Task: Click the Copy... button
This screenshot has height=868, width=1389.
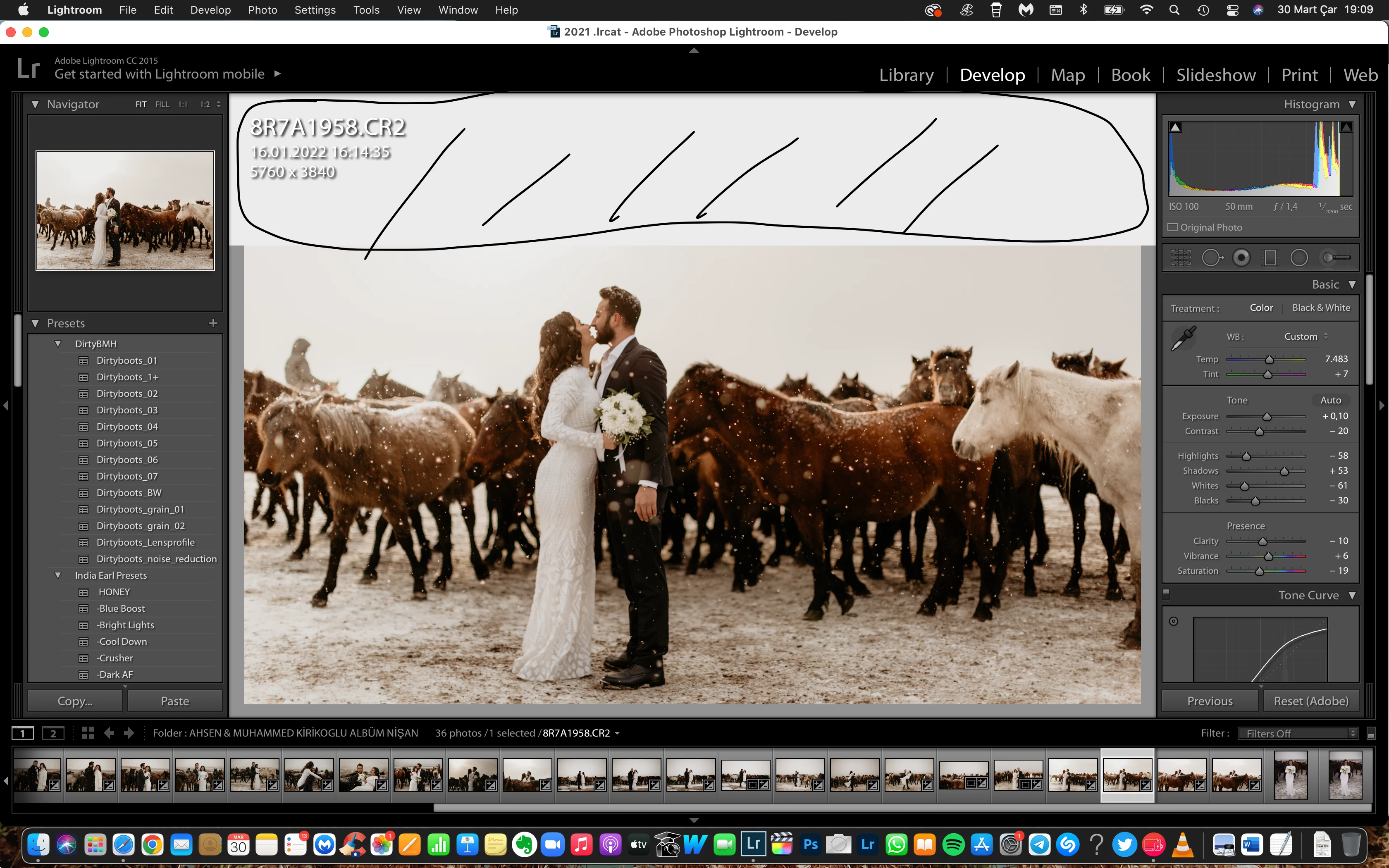Action: (x=74, y=701)
